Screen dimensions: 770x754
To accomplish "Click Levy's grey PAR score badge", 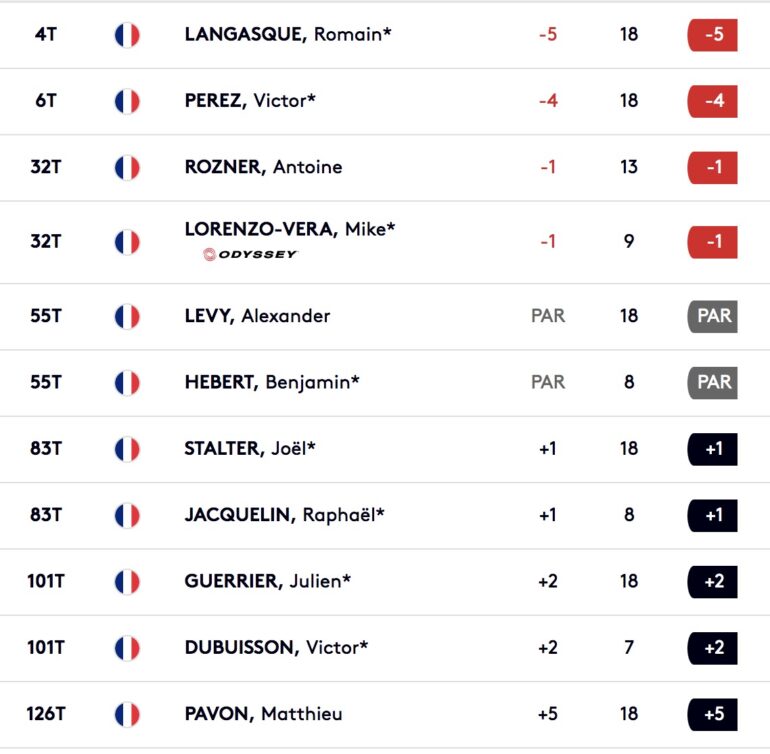I will pos(712,316).
